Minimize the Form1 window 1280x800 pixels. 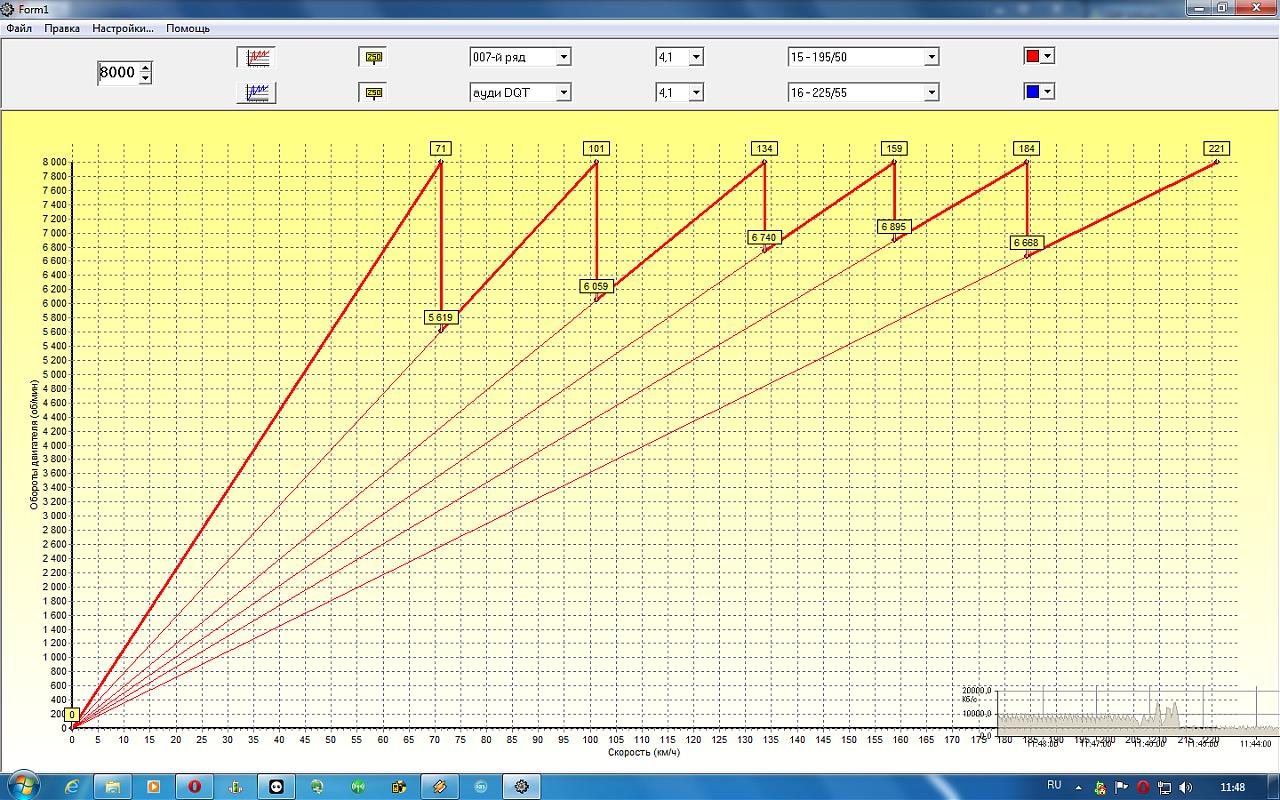1200,7
